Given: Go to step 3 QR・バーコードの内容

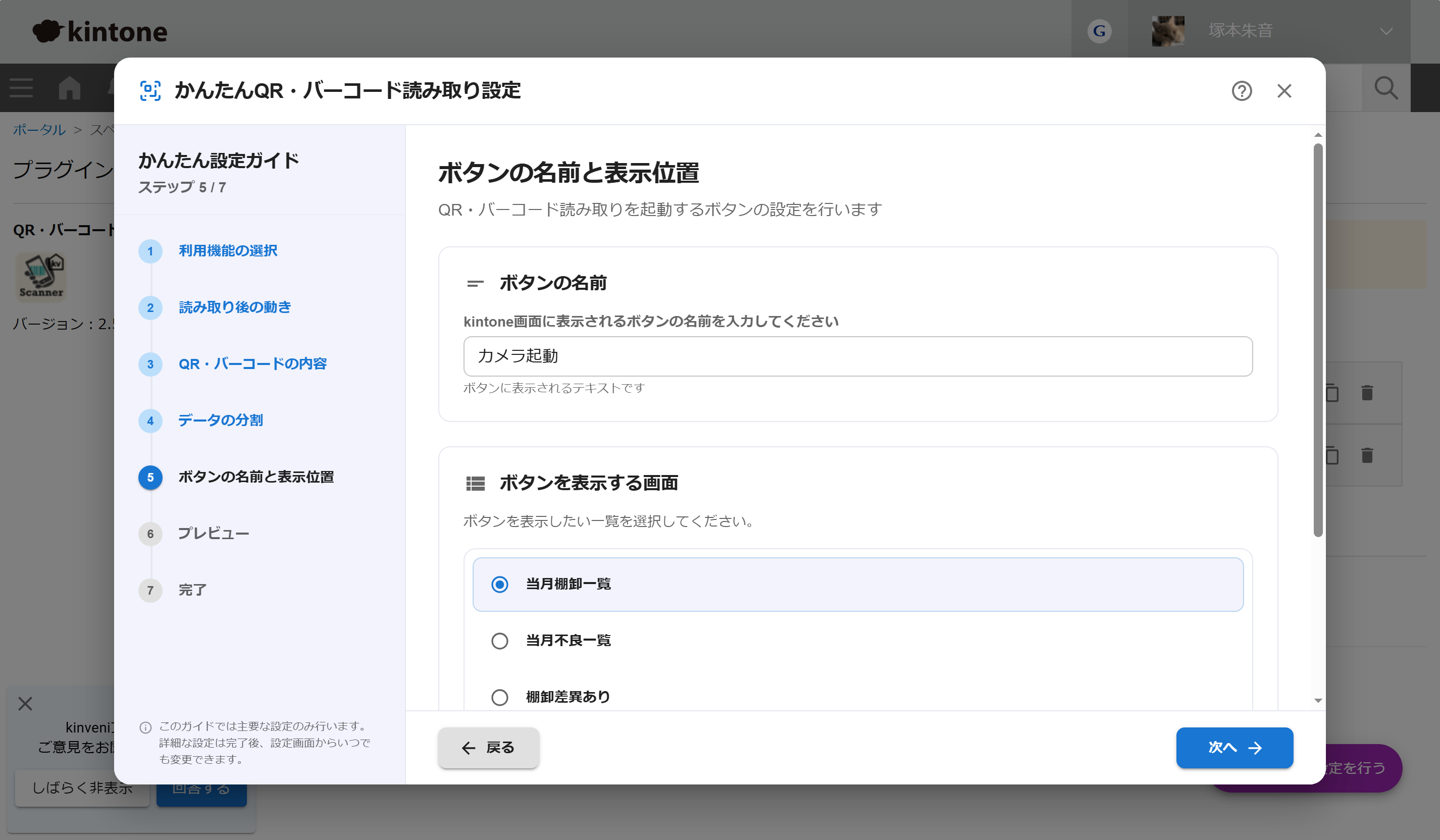Looking at the screenshot, I should [252, 363].
